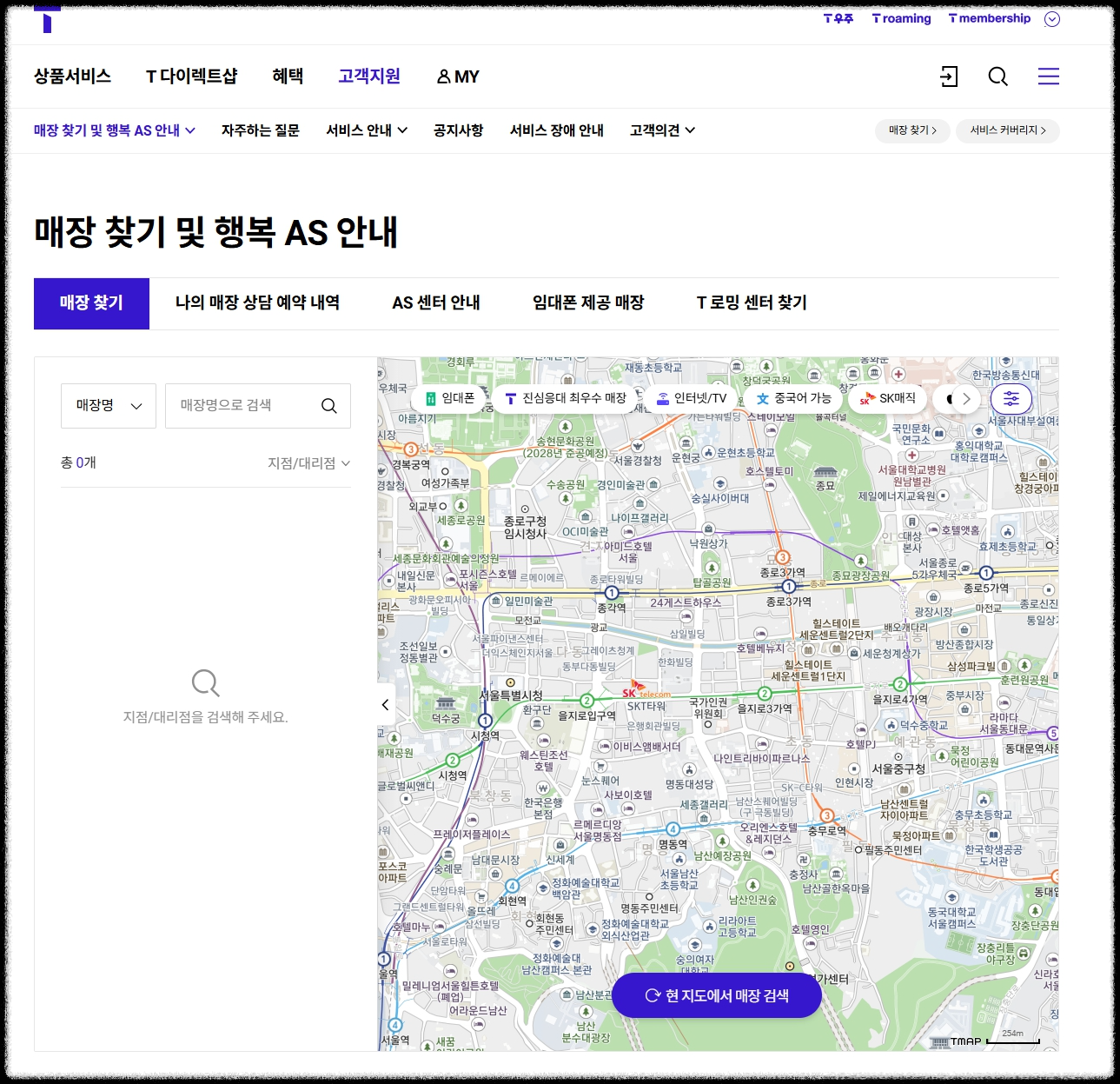Open the map filter settings sliders icon
The image size is (1120, 1084).
1011,399
